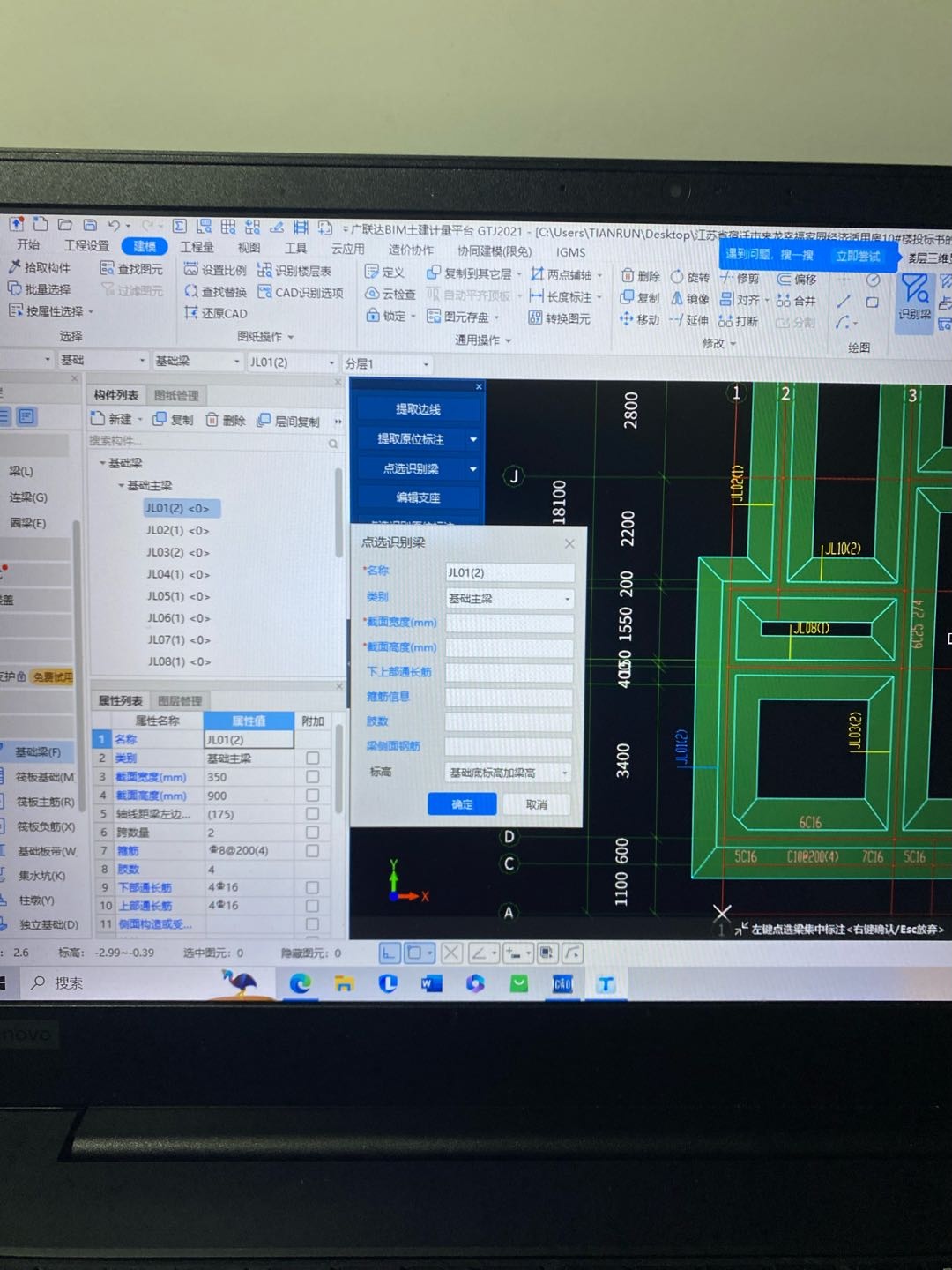Click the 截面宽度 input field in dialog
Screen dimensions: 952x1270
(509, 624)
